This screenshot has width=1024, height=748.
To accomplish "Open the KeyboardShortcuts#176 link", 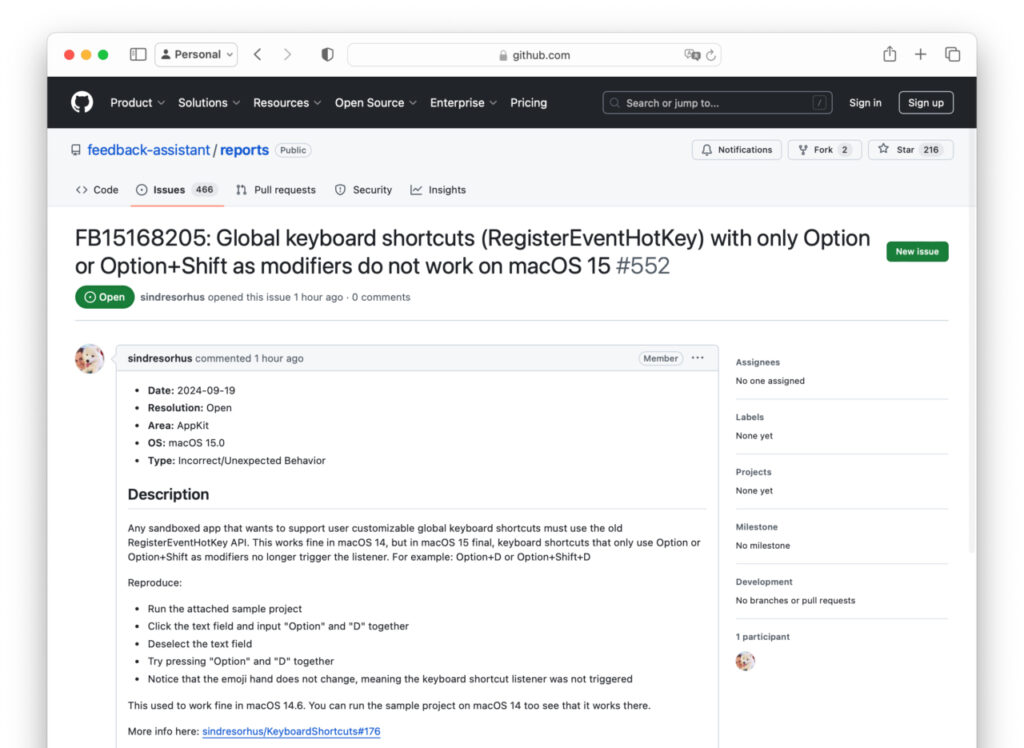I will [291, 731].
